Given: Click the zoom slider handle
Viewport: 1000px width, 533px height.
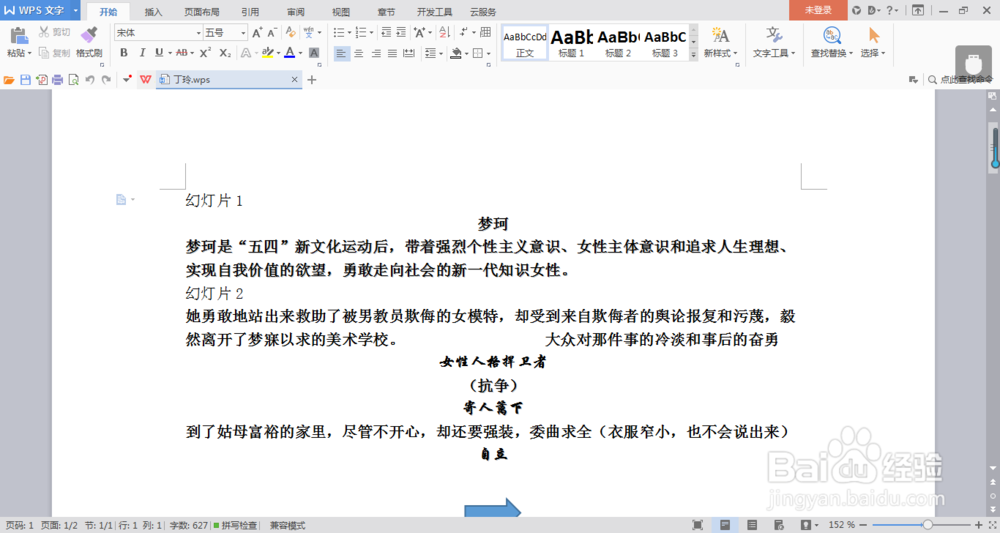Looking at the screenshot, I should (x=928, y=525).
